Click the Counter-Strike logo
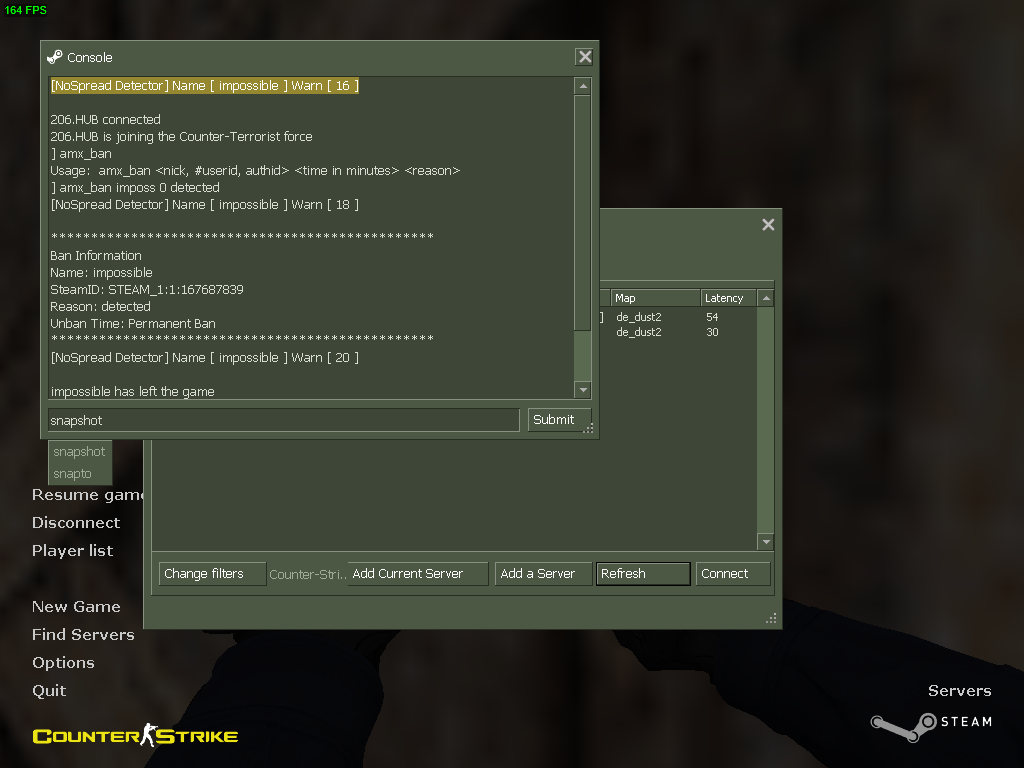The width and height of the screenshot is (1024, 768). pos(135,735)
